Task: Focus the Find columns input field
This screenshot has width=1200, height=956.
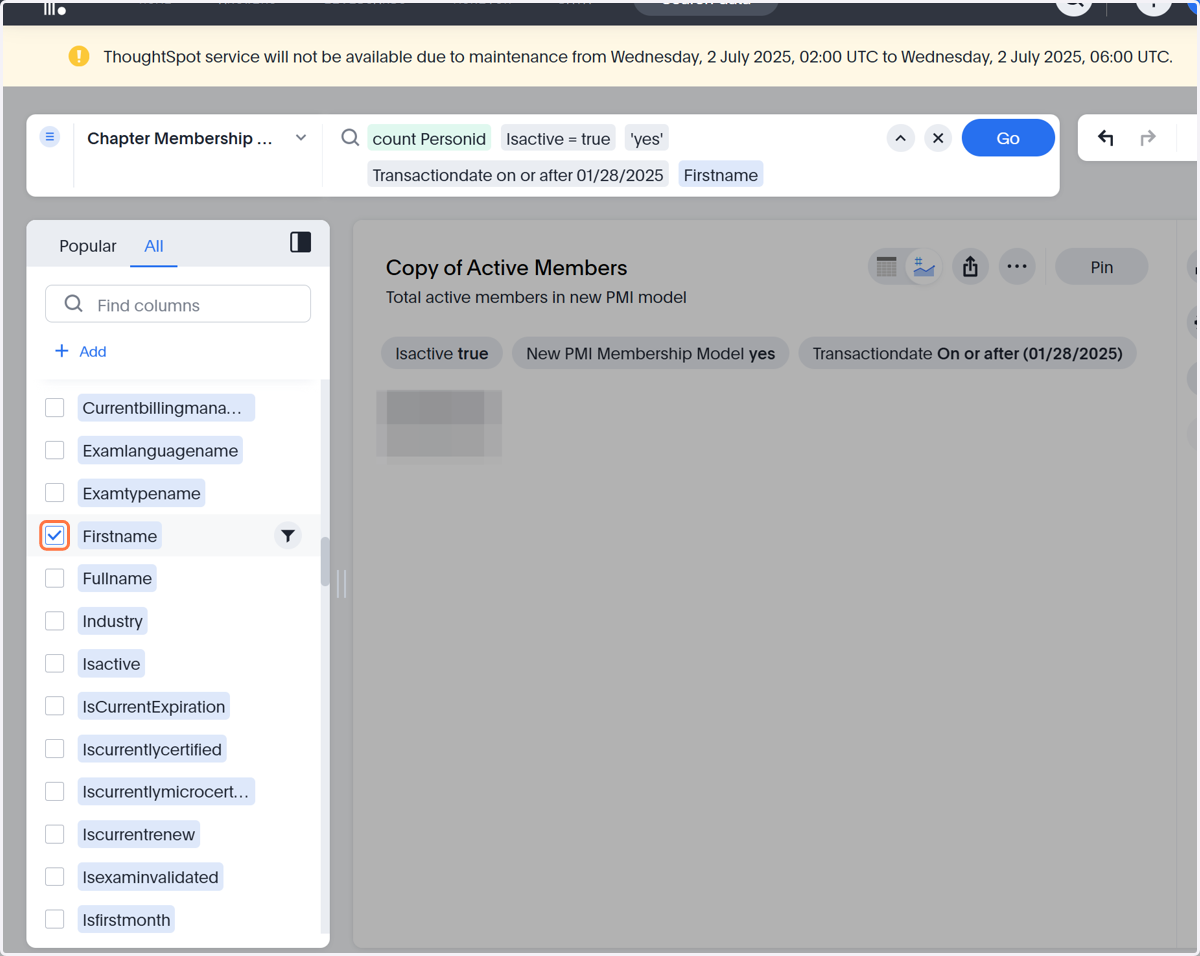Action: (178, 304)
